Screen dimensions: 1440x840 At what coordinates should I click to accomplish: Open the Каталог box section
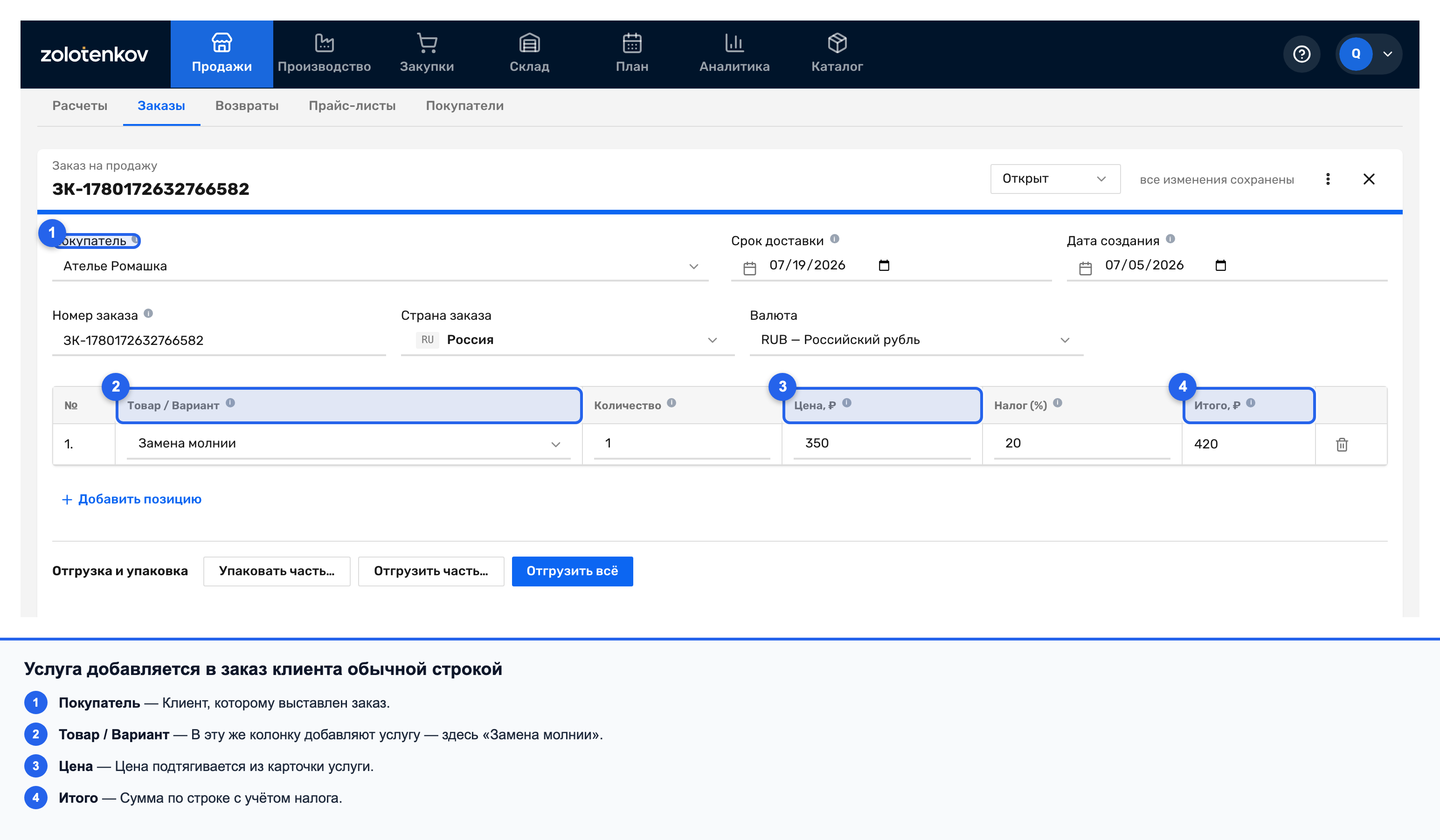837,54
